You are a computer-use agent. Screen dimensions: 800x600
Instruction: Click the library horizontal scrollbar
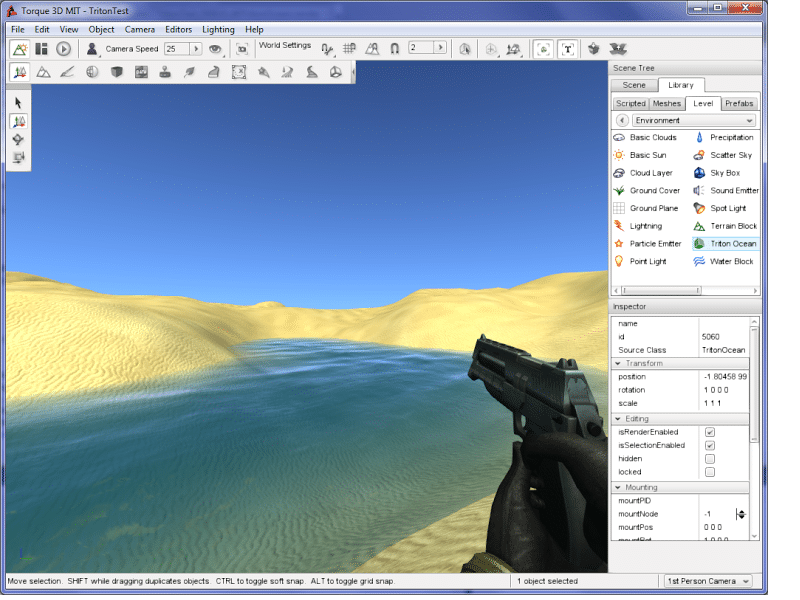pos(662,291)
